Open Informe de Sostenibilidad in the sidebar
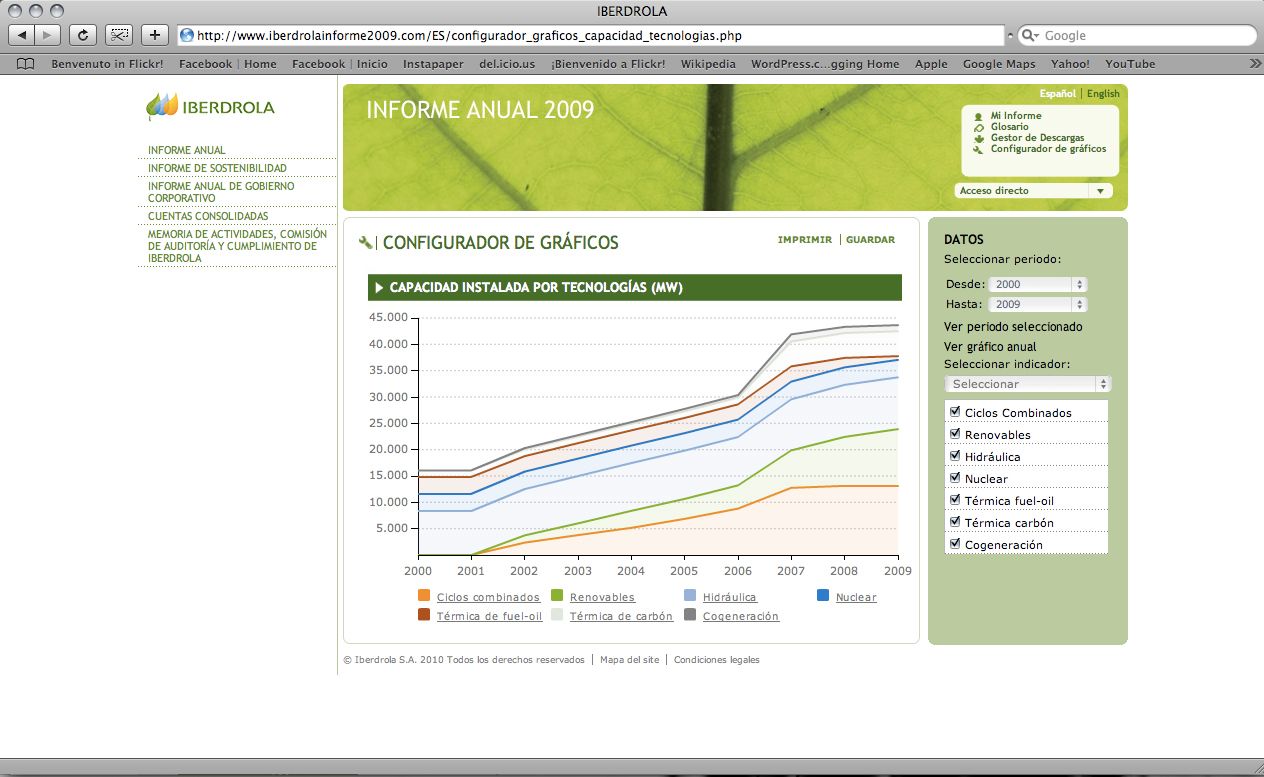Viewport: 1264px width, 777px height. (217, 168)
